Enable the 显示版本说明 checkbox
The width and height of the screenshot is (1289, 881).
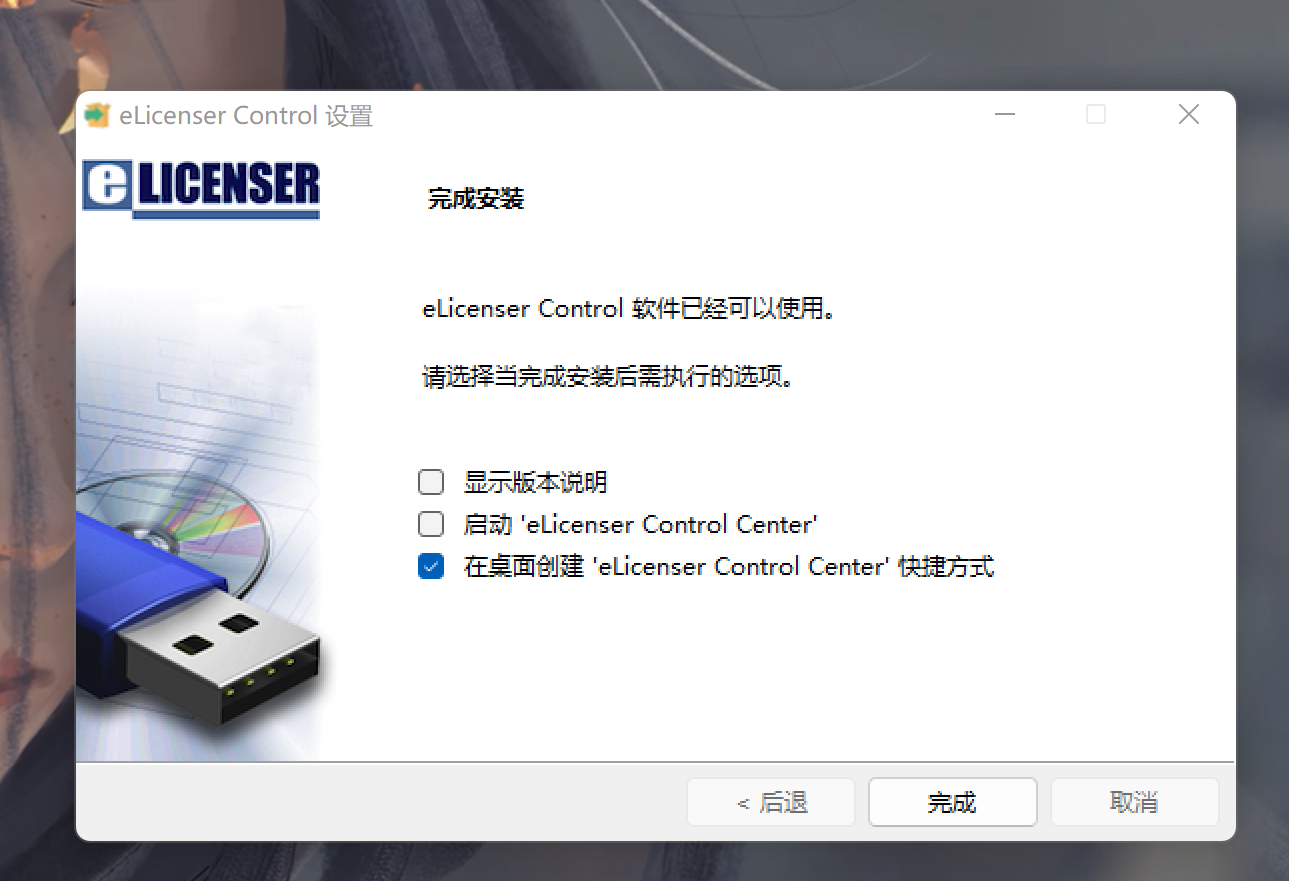(431, 482)
